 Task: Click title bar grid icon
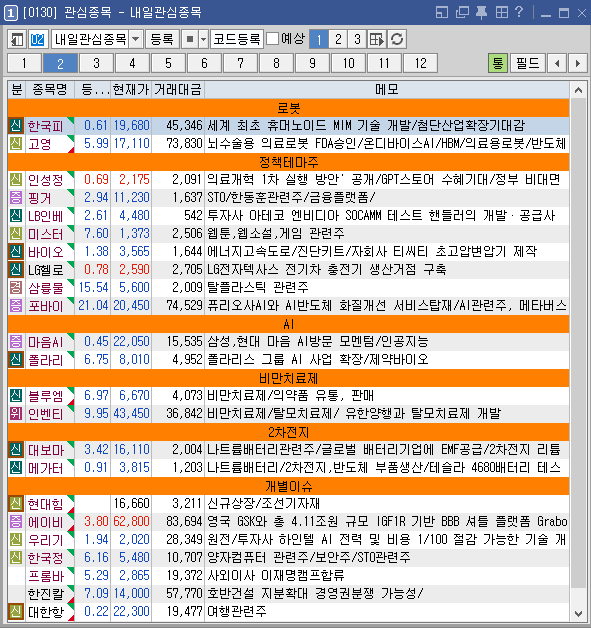click(502, 12)
